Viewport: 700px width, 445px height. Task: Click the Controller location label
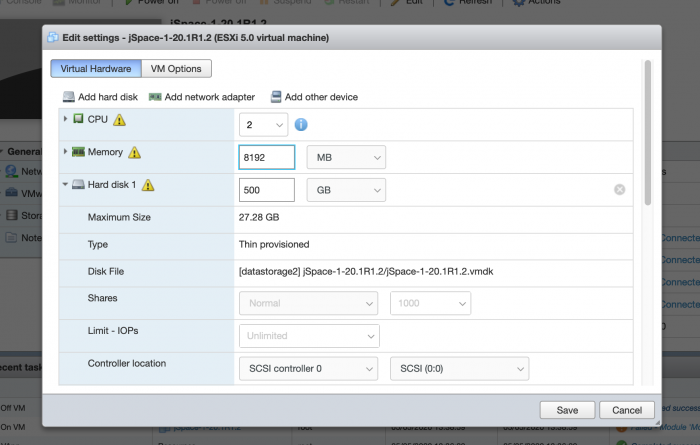click(127, 363)
